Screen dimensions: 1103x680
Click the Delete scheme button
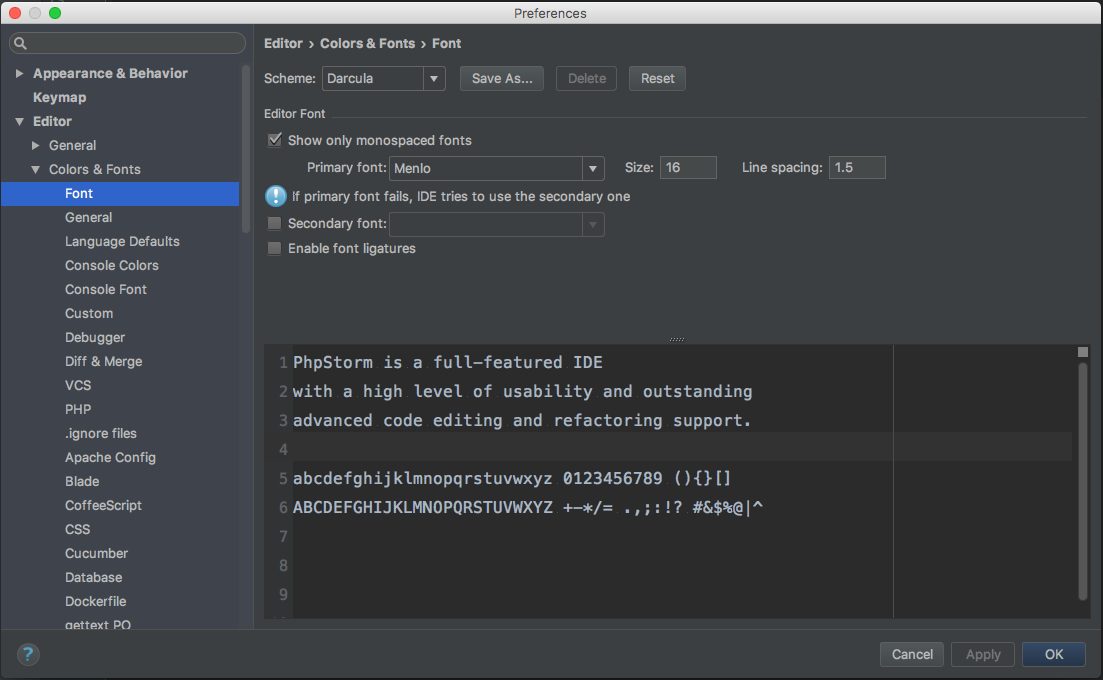coord(587,78)
